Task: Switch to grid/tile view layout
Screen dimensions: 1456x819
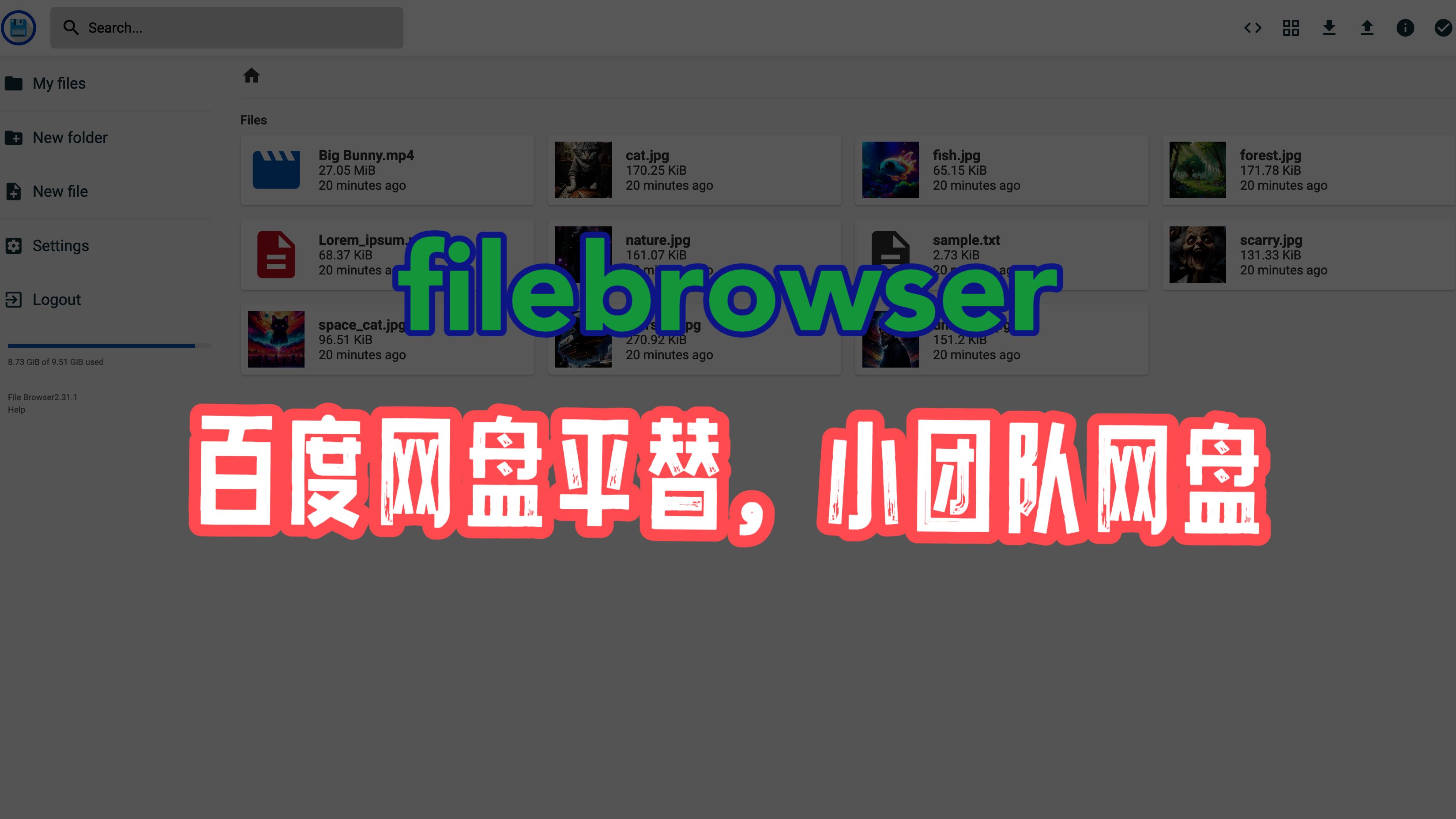Action: (x=1290, y=27)
